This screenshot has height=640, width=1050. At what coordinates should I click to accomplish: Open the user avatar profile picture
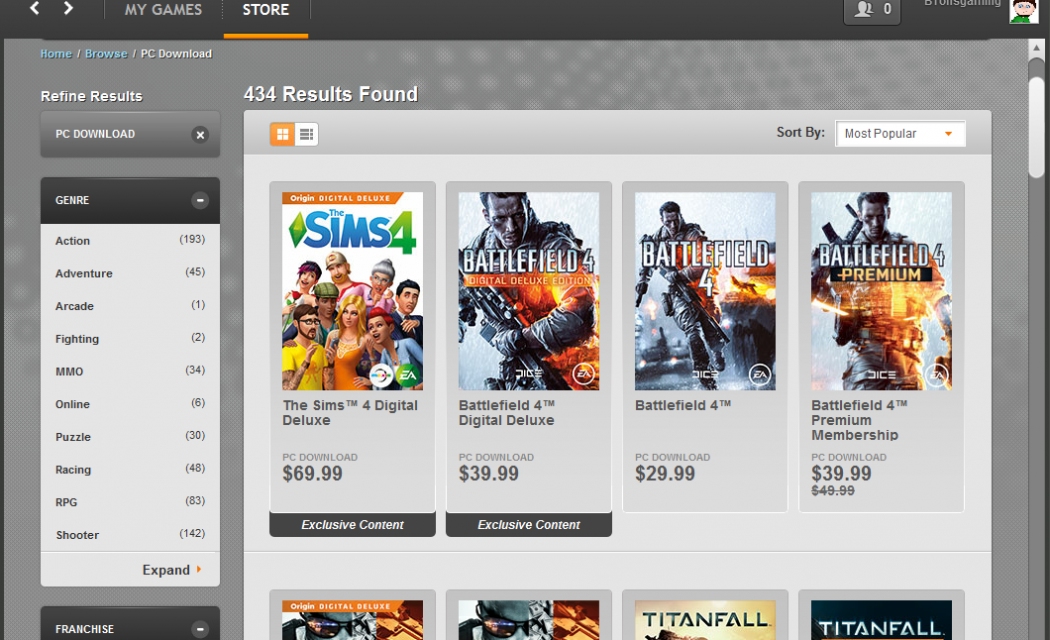(1023, 11)
